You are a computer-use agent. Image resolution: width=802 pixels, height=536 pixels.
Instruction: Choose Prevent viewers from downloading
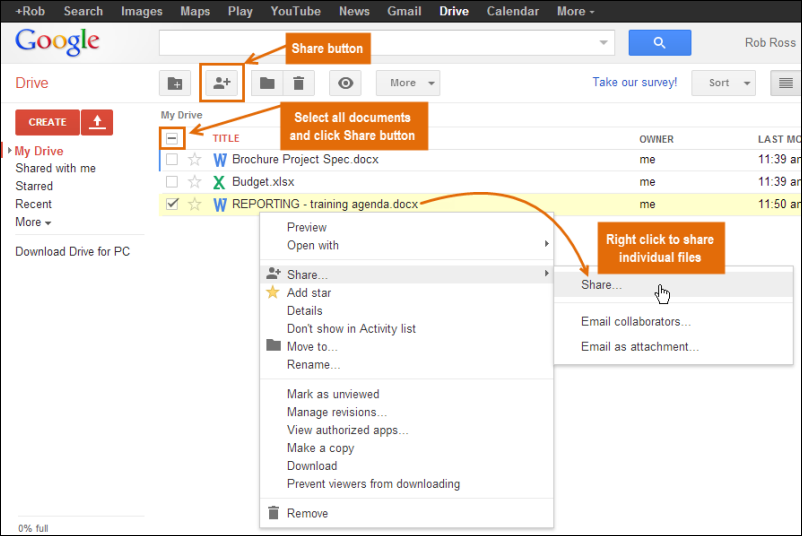tap(373, 483)
